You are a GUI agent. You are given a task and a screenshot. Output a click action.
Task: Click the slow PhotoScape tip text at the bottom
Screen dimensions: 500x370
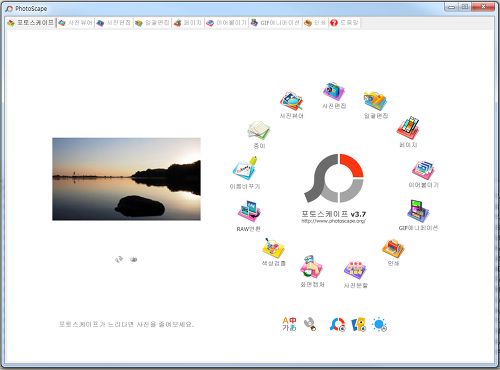click(126, 324)
